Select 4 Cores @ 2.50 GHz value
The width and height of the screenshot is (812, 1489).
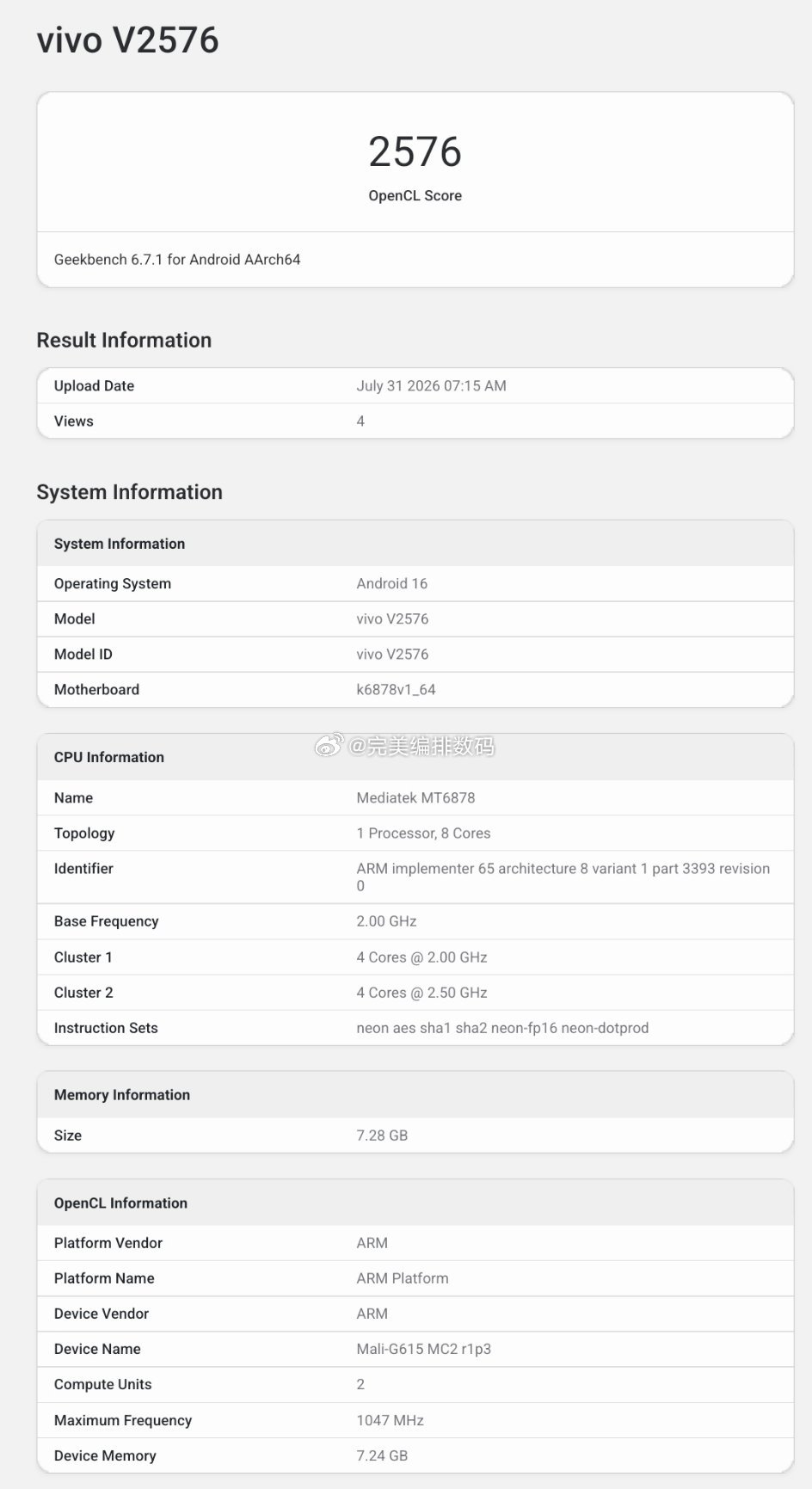point(421,993)
